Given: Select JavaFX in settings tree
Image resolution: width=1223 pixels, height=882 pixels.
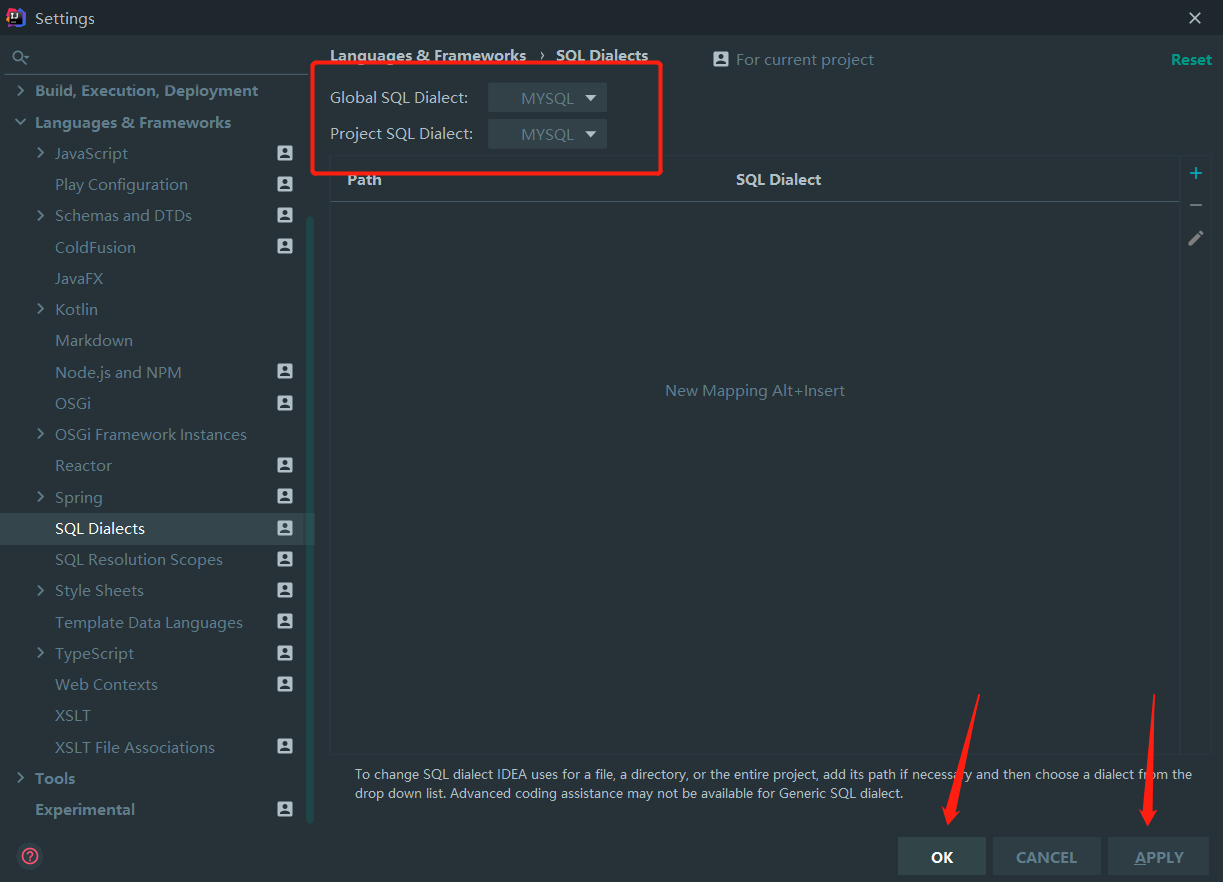Looking at the screenshot, I should point(79,278).
